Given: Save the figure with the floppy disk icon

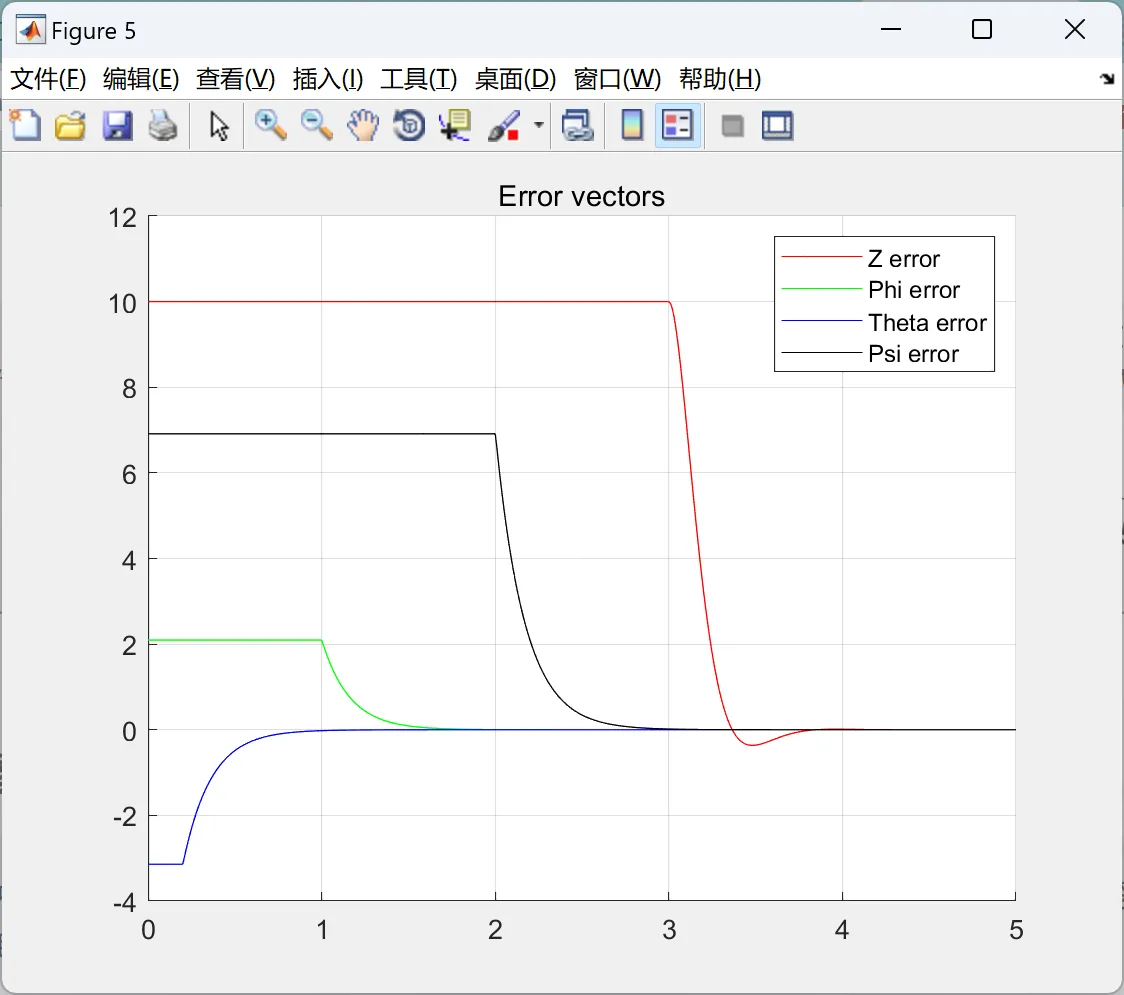Looking at the screenshot, I should click(x=117, y=125).
